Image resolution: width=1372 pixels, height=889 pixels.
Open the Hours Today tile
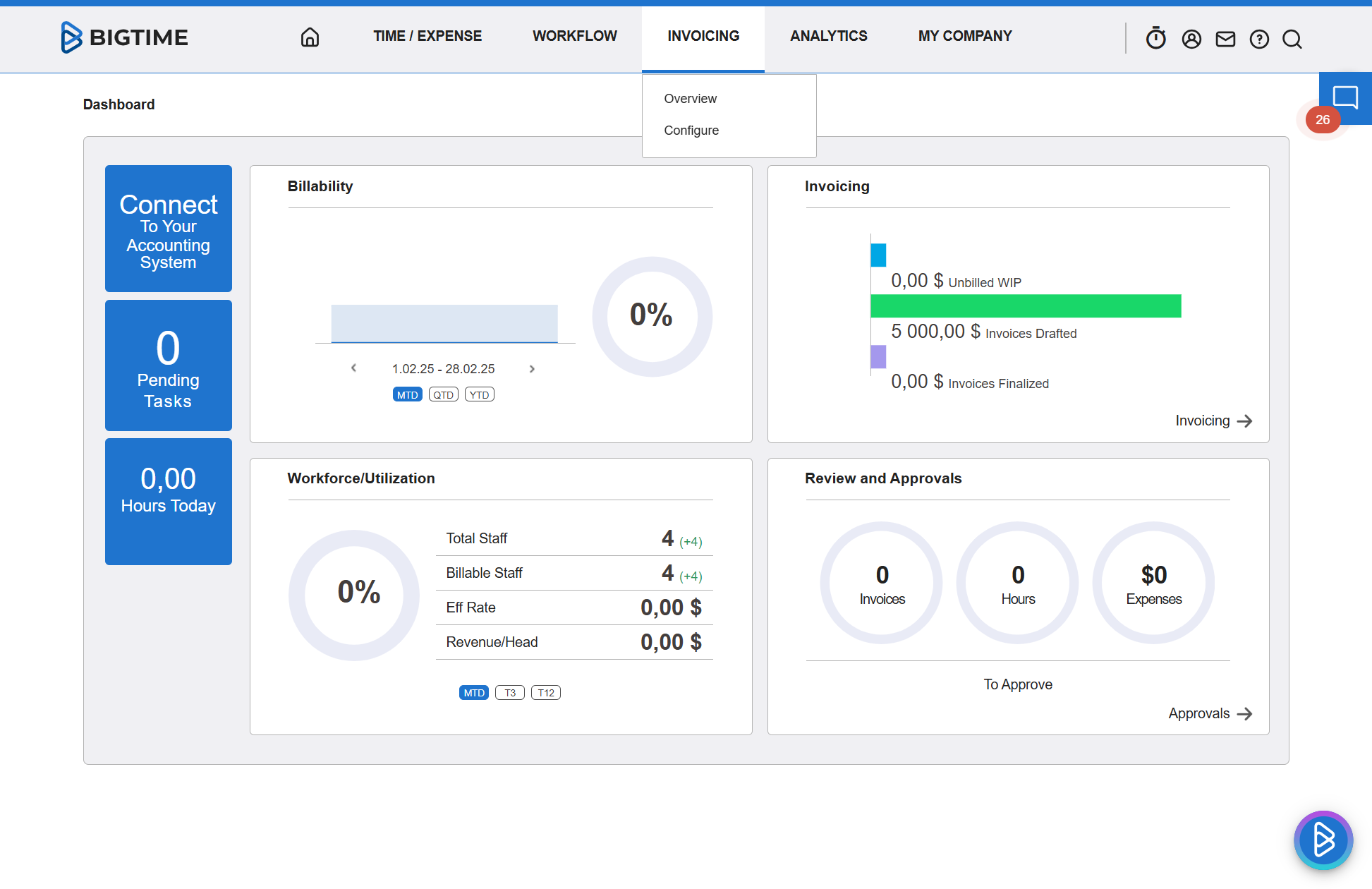(169, 502)
